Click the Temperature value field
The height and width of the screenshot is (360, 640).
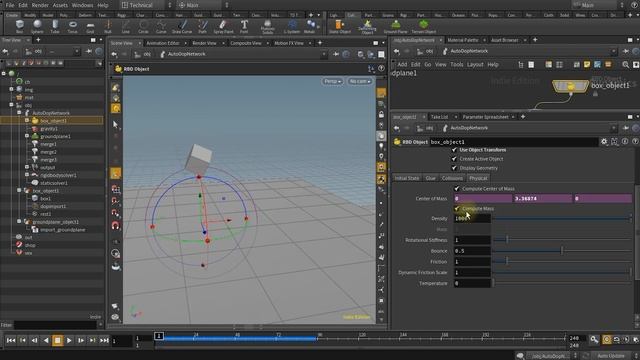point(472,283)
